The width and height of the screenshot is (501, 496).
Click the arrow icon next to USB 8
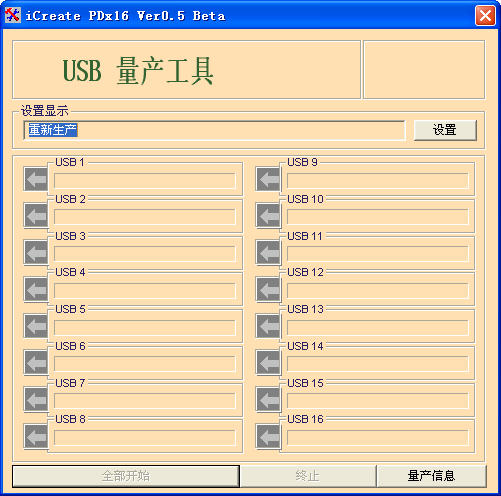tap(36, 436)
